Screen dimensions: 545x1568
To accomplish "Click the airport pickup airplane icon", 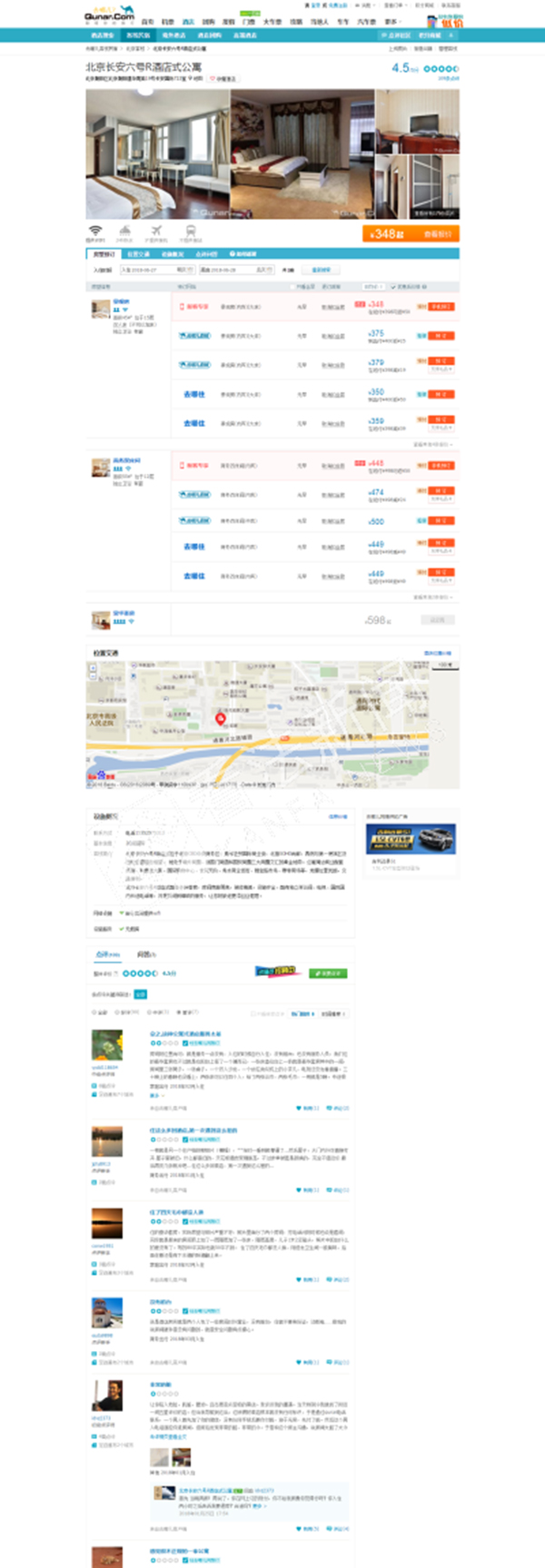I will 156,232.
